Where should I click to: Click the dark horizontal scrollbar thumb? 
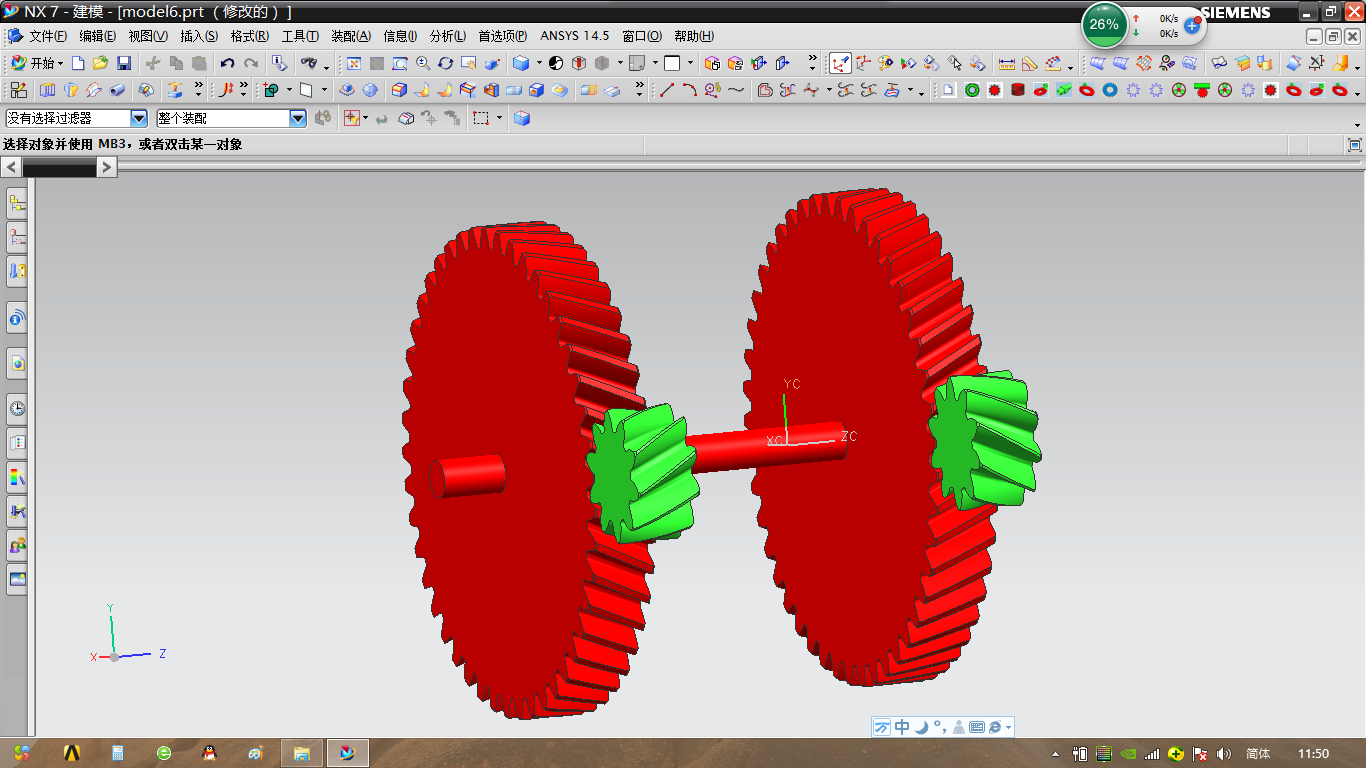click(58, 168)
